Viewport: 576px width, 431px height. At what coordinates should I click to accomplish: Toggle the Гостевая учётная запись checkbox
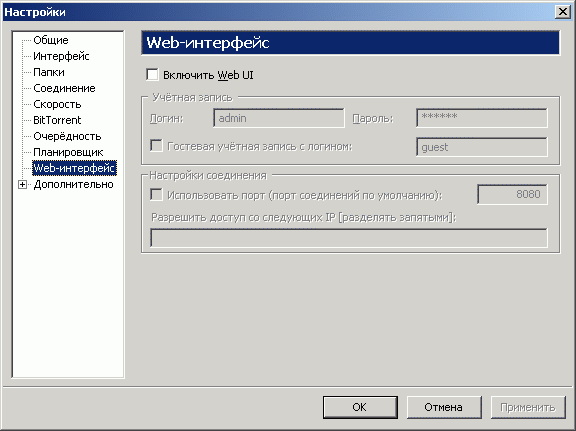pyautogui.click(x=156, y=146)
